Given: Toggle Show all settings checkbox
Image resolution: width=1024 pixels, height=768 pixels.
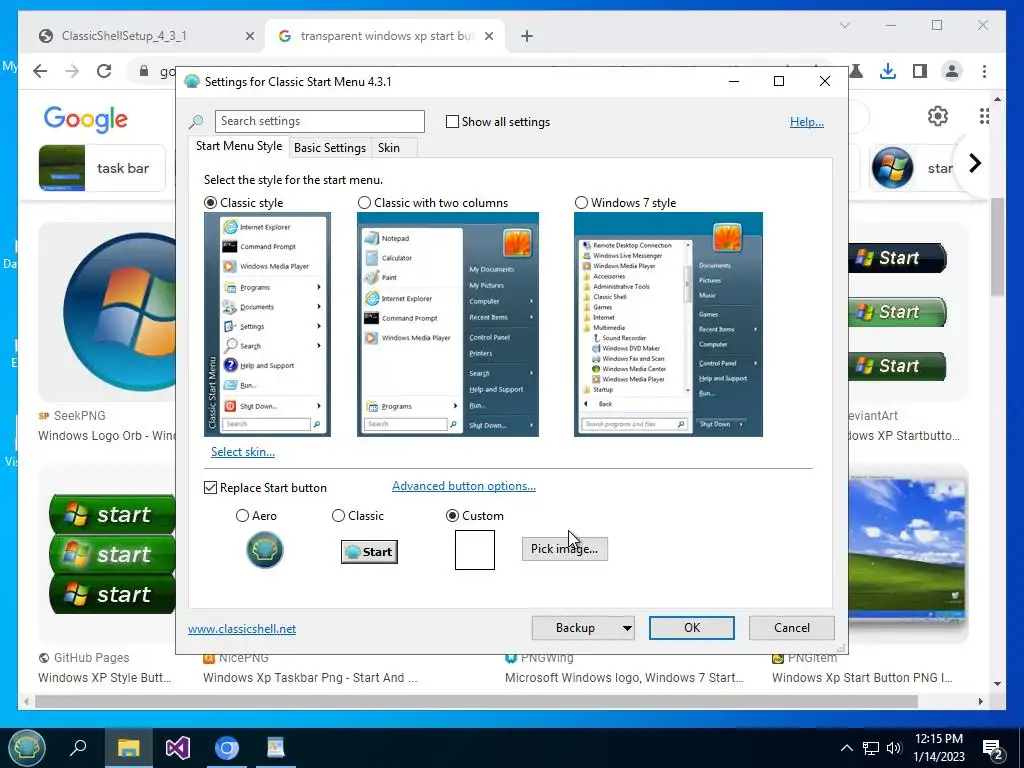Looking at the screenshot, I should point(452,121).
